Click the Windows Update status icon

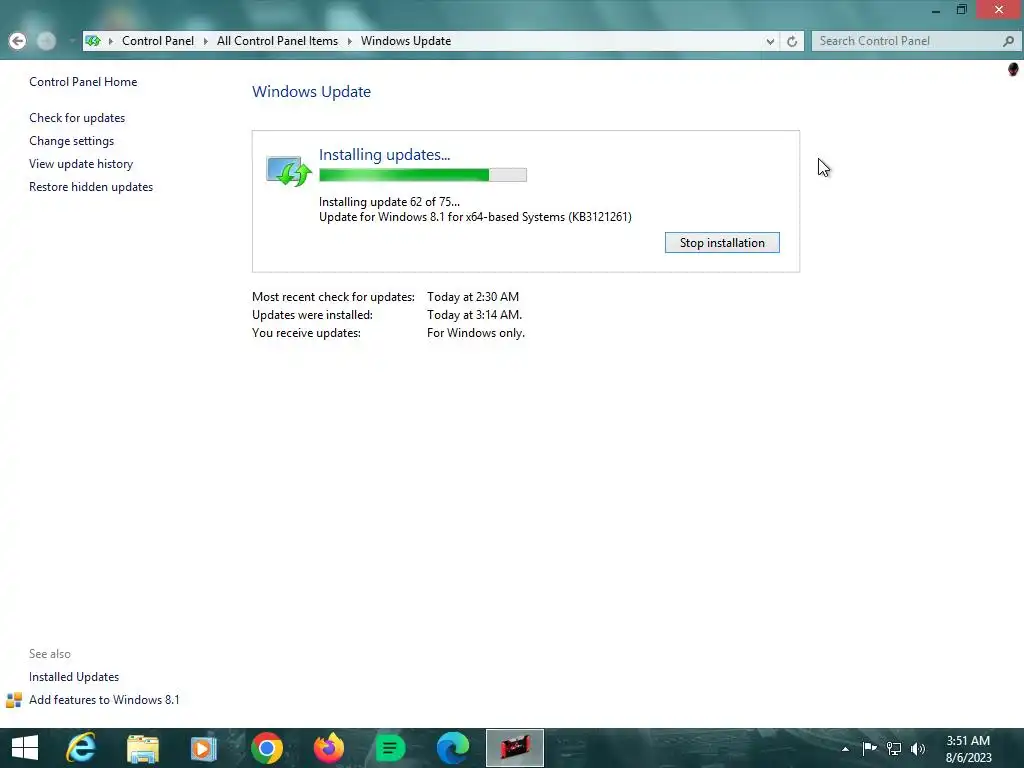point(289,171)
